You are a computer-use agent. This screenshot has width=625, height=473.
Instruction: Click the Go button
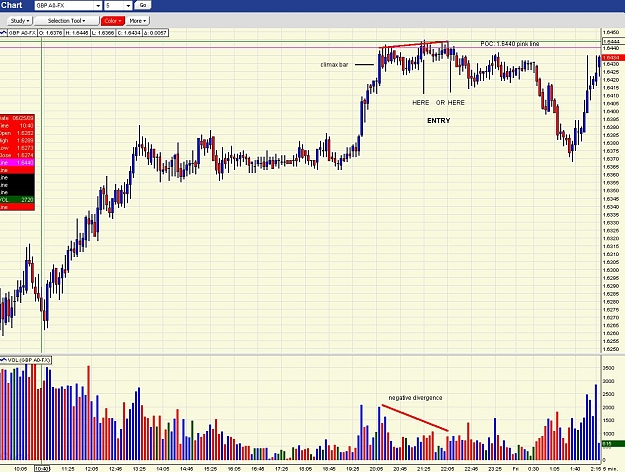tap(143, 5)
